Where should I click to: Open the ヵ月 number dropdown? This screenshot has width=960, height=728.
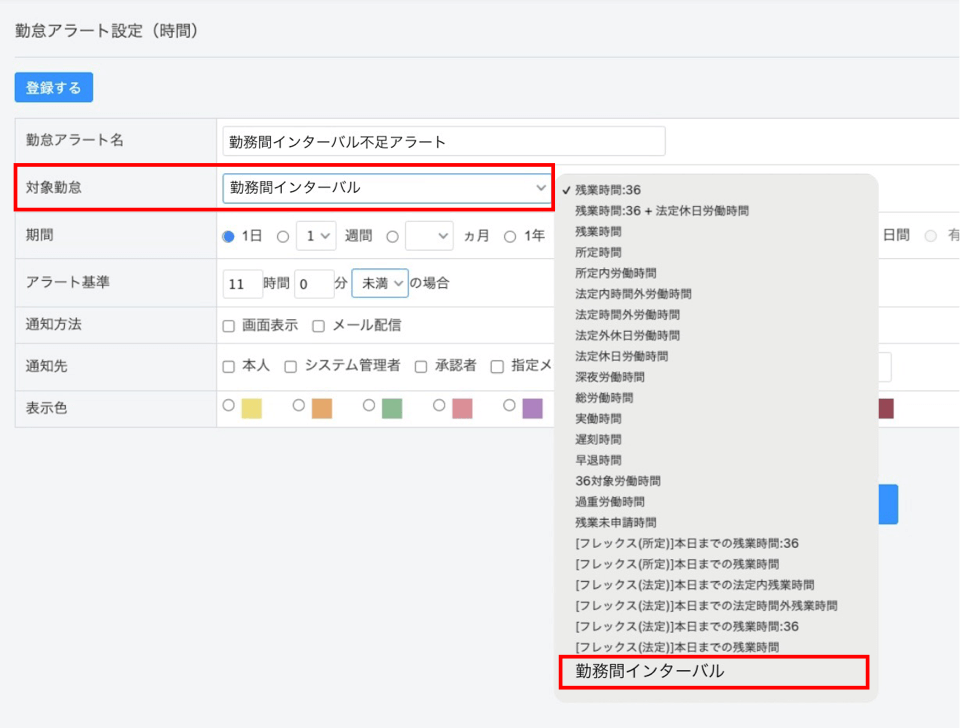pos(429,236)
